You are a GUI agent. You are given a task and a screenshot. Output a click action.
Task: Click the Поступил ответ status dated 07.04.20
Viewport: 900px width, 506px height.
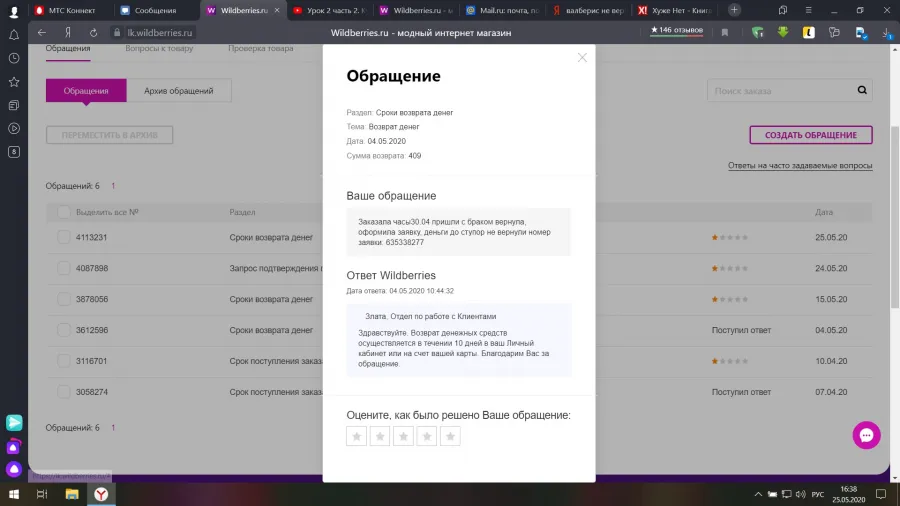click(x=741, y=392)
